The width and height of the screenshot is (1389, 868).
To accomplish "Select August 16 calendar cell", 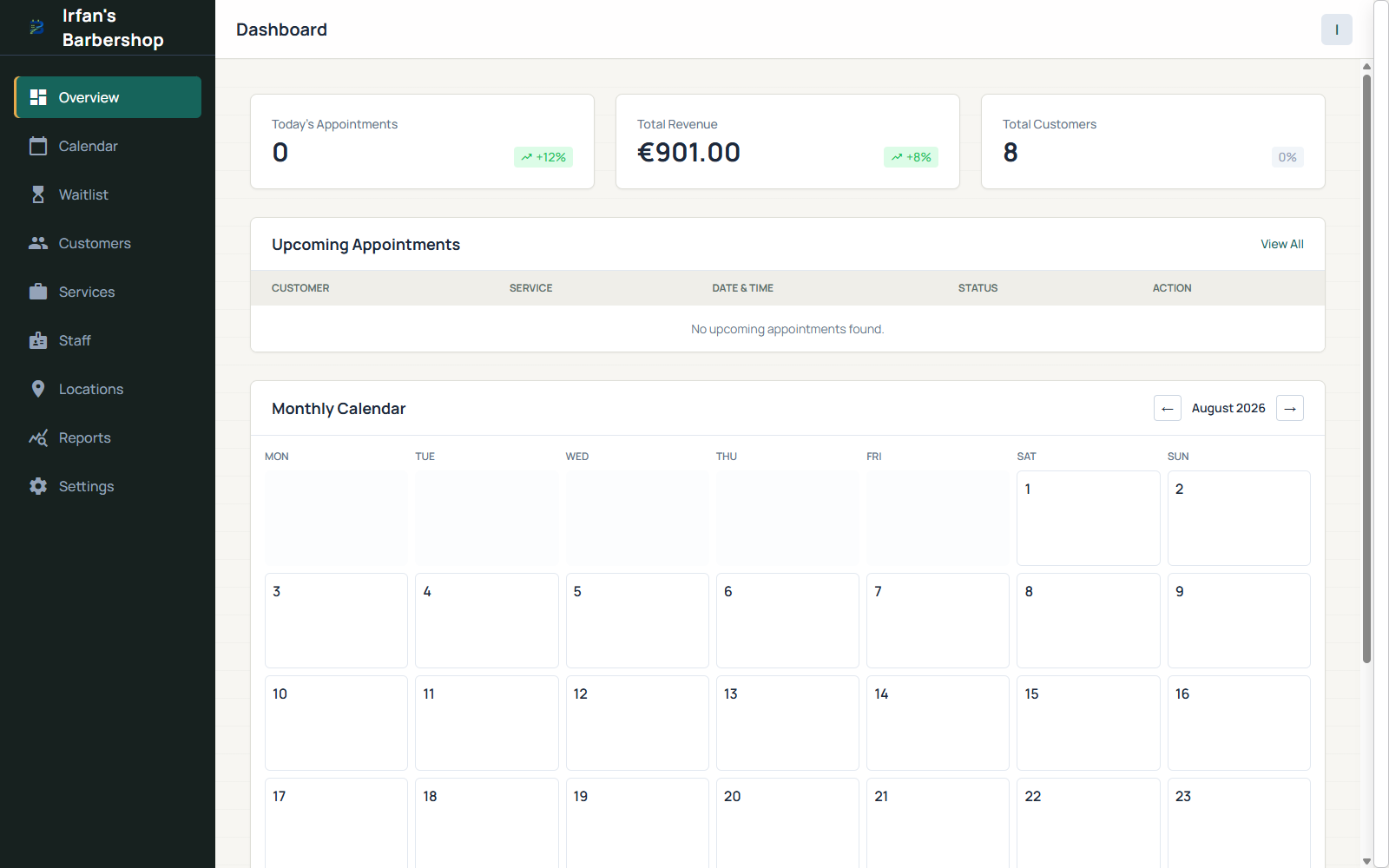I will [1239, 723].
